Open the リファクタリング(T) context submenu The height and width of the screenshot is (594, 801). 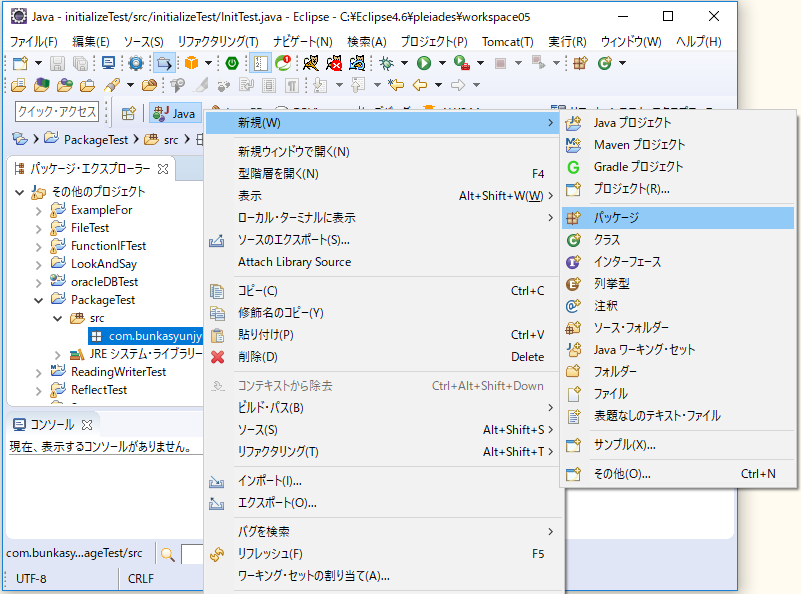pyautogui.click(x=381, y=452)
